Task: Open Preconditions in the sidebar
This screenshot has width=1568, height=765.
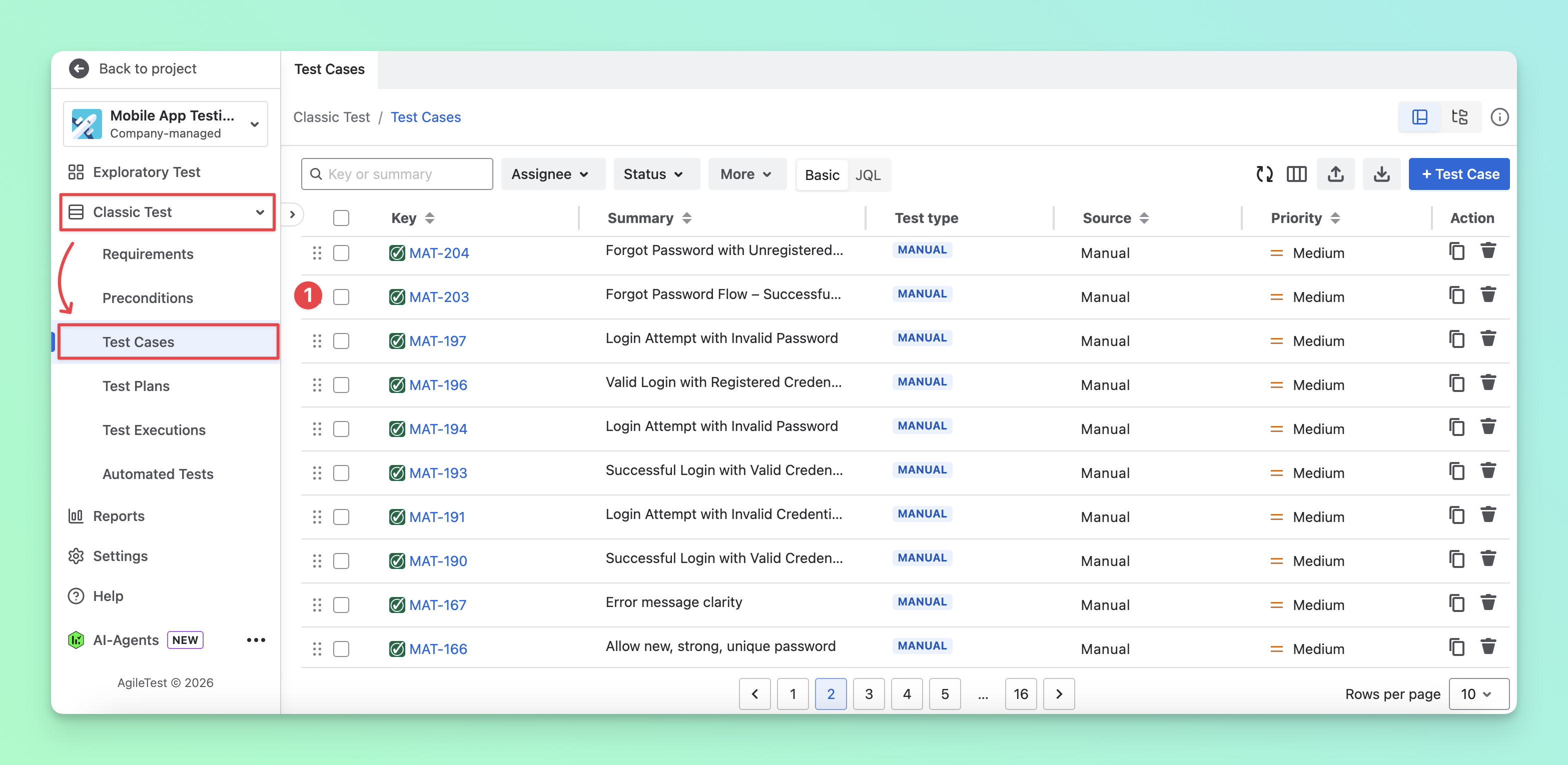Action: (148, 298)
